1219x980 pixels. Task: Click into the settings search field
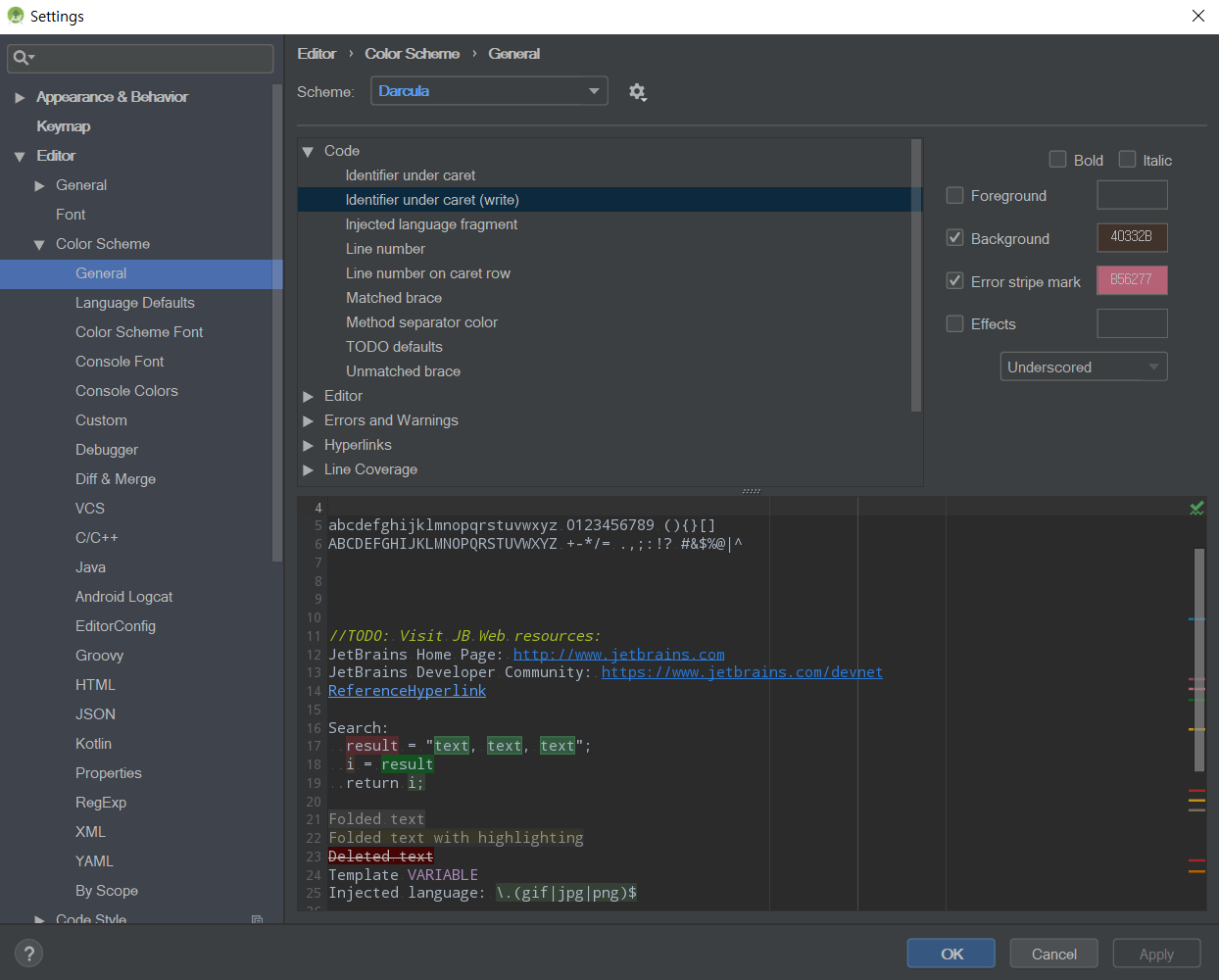point(140,59)
